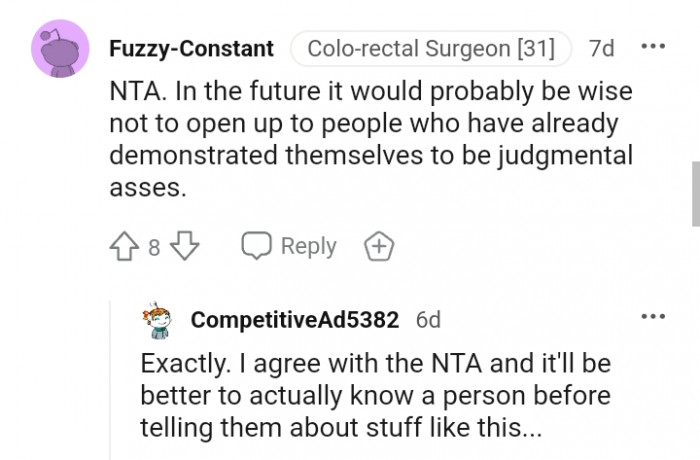Downvote Fuzzy-Constant's comment
The image size is (700, 460).
pyautogui.click(x=184, y=246)
